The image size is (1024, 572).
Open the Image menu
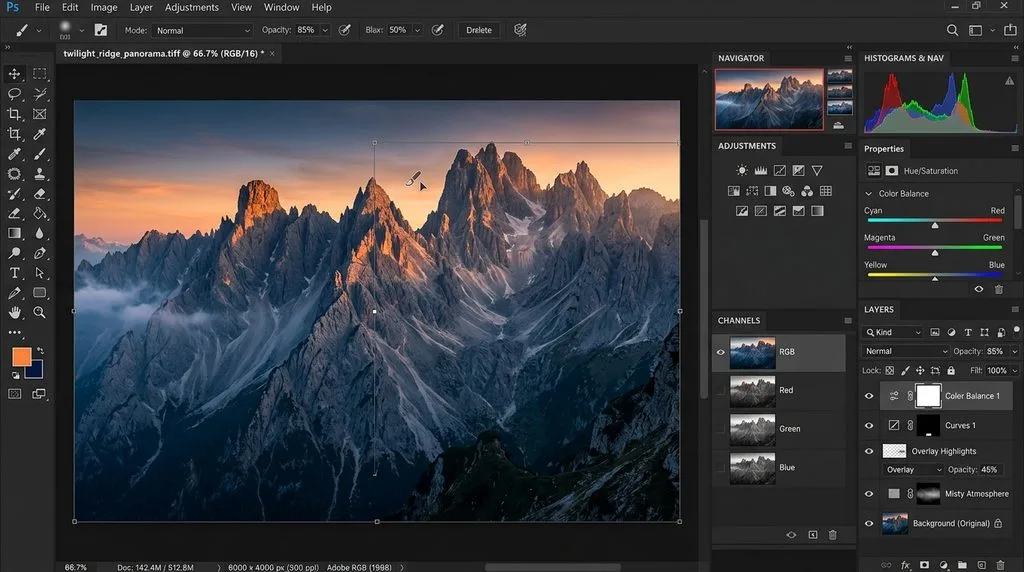pos(104,7)
